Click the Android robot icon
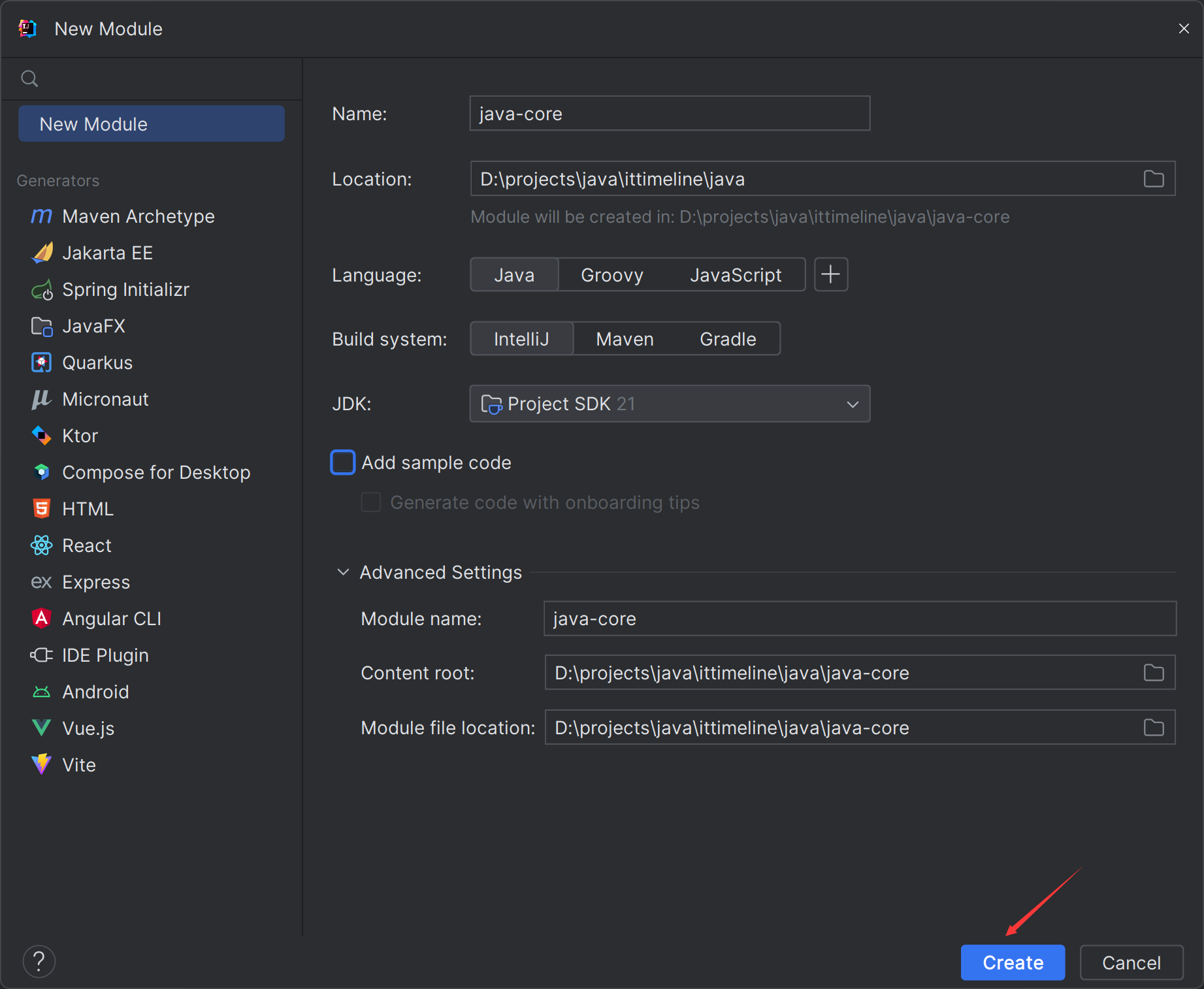This screenshot has width=1204, height=989. (42, 692)
